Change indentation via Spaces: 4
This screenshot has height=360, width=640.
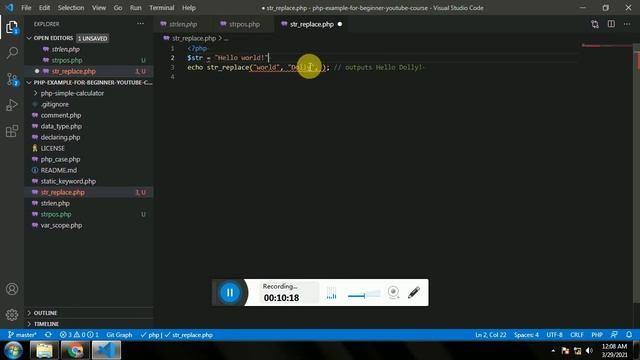(x=526, y=335)
